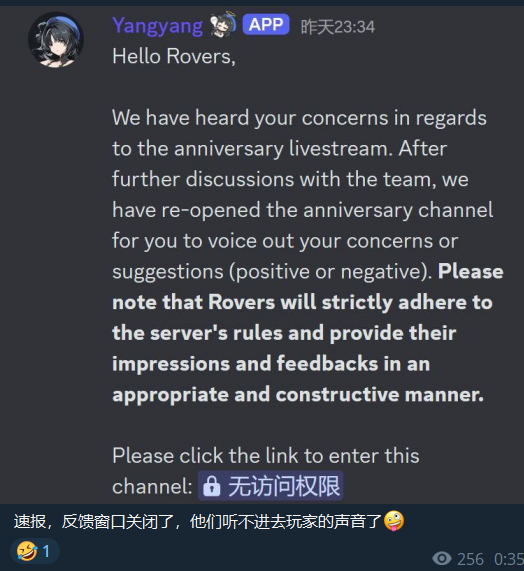Open Yangyang's profile avatar
The height and width of the screenshot is (571, 524).
pyautogui.click(x=56, y=40)
